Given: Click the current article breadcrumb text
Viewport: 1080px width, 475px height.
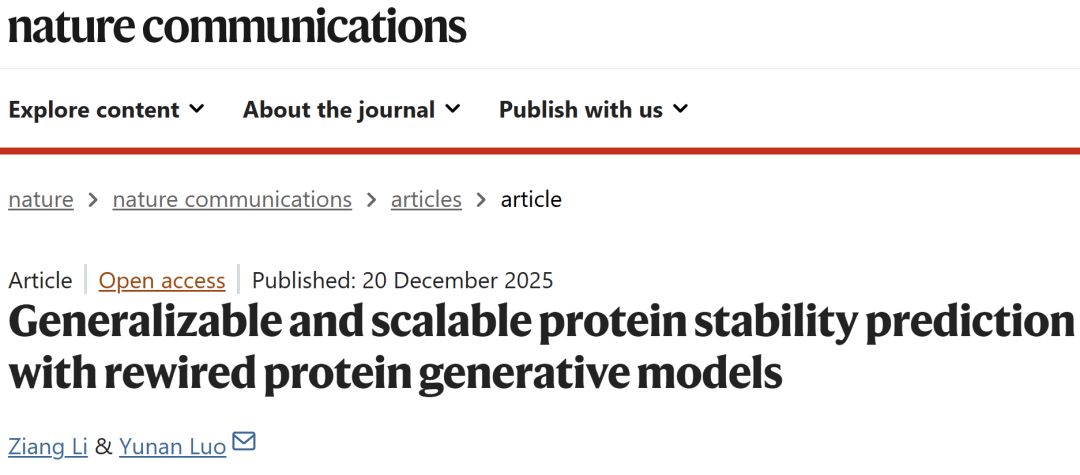Looking at the screenshot, I should [x=531, y=199].
